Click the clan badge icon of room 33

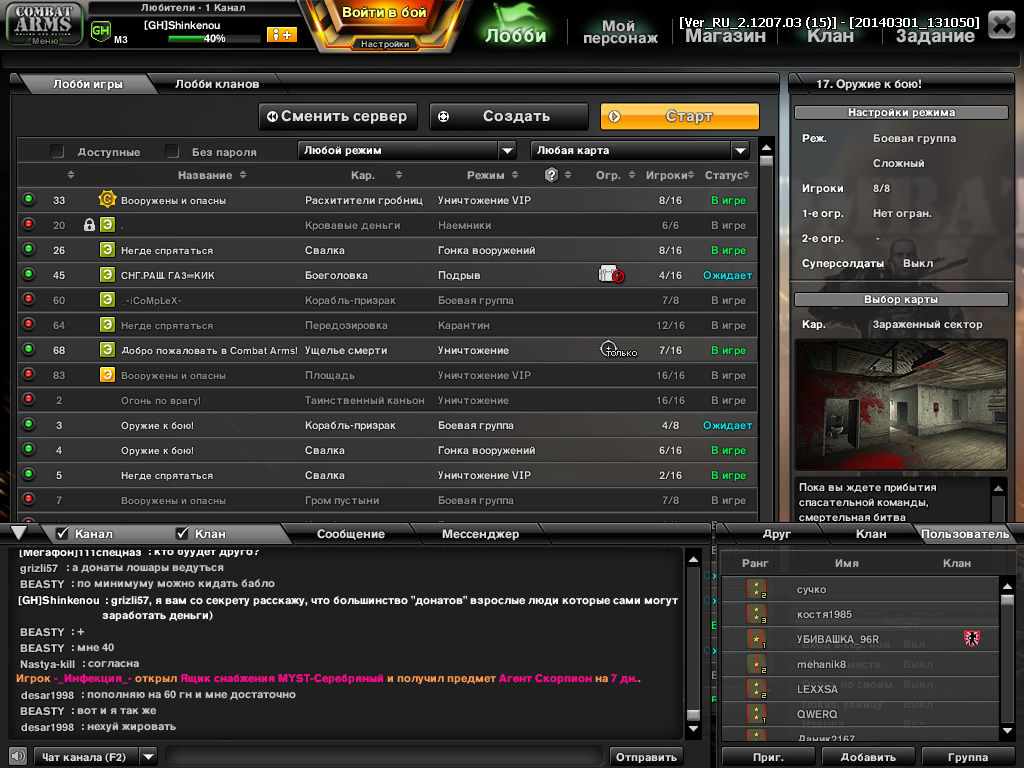(x=107, y=199)
